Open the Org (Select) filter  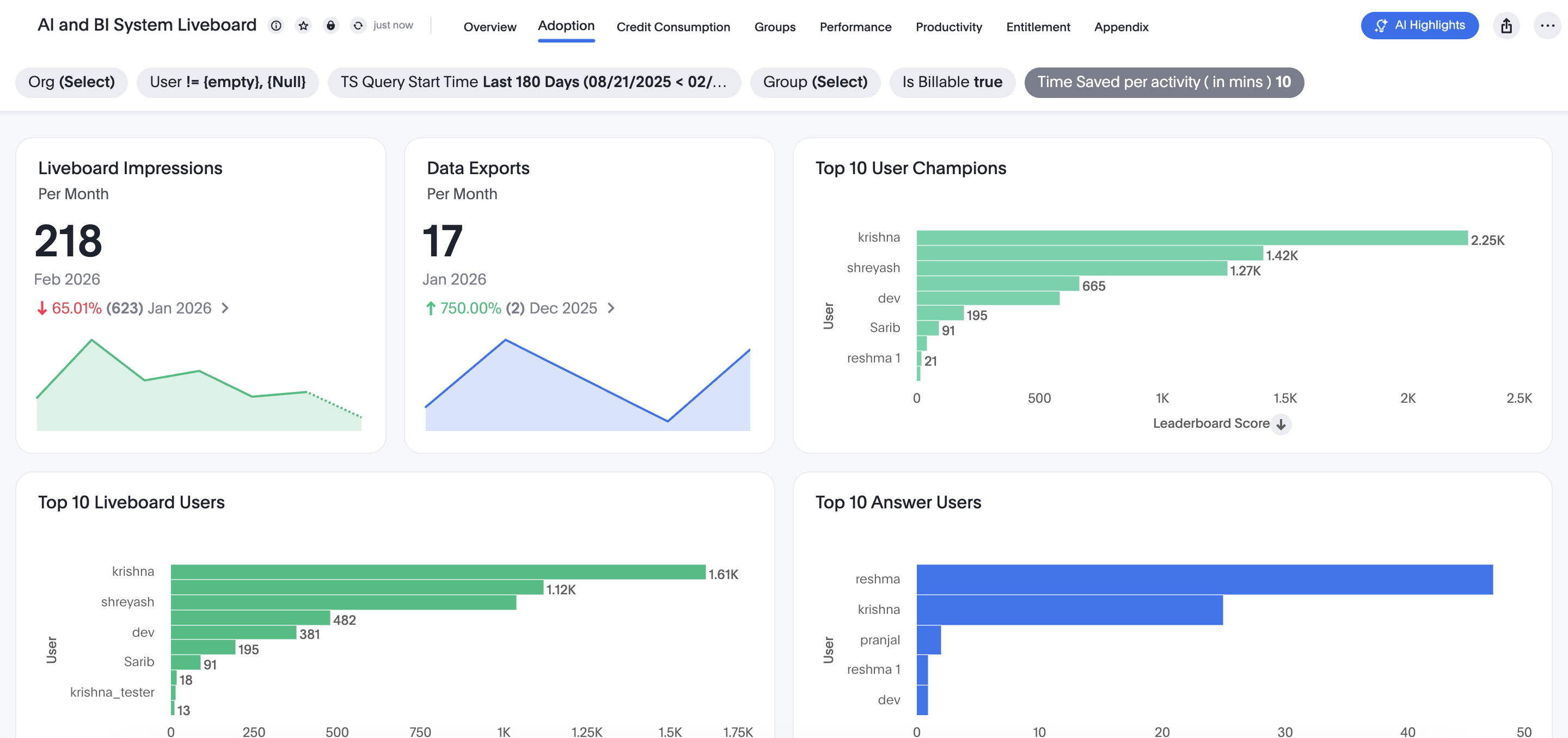pos(71,82)
